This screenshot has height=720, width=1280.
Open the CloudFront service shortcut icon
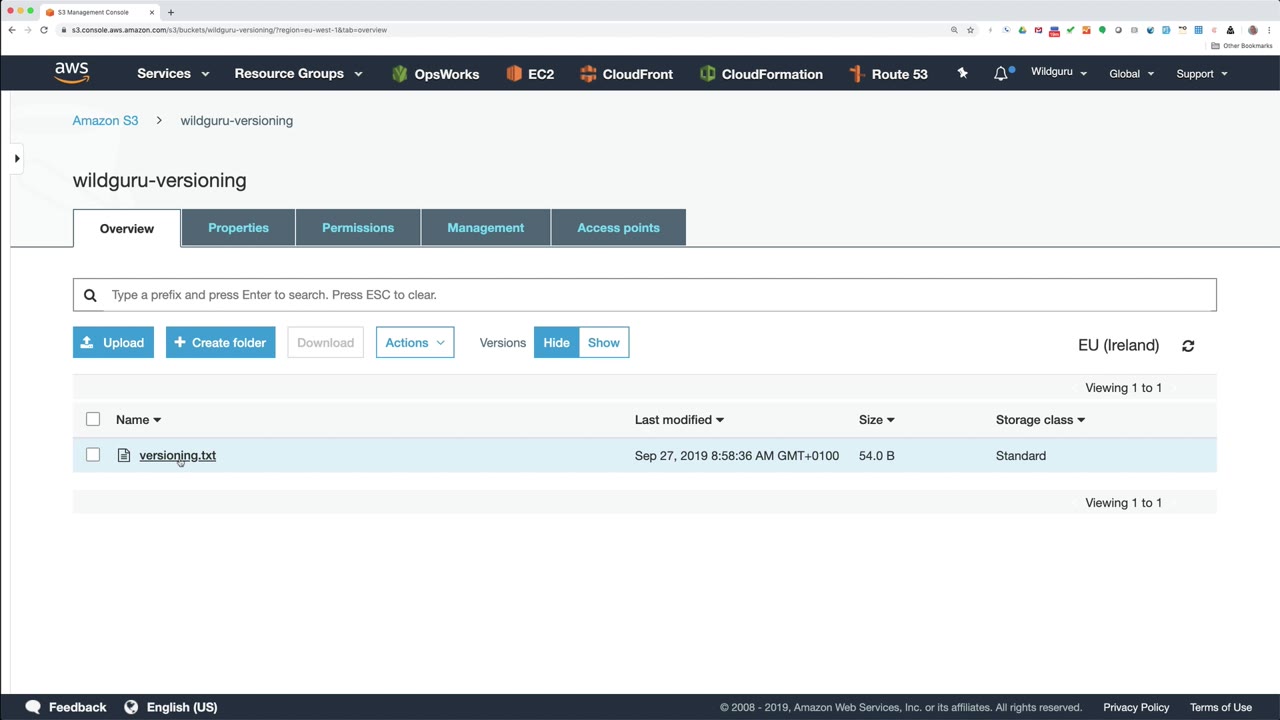coord(588,74)
